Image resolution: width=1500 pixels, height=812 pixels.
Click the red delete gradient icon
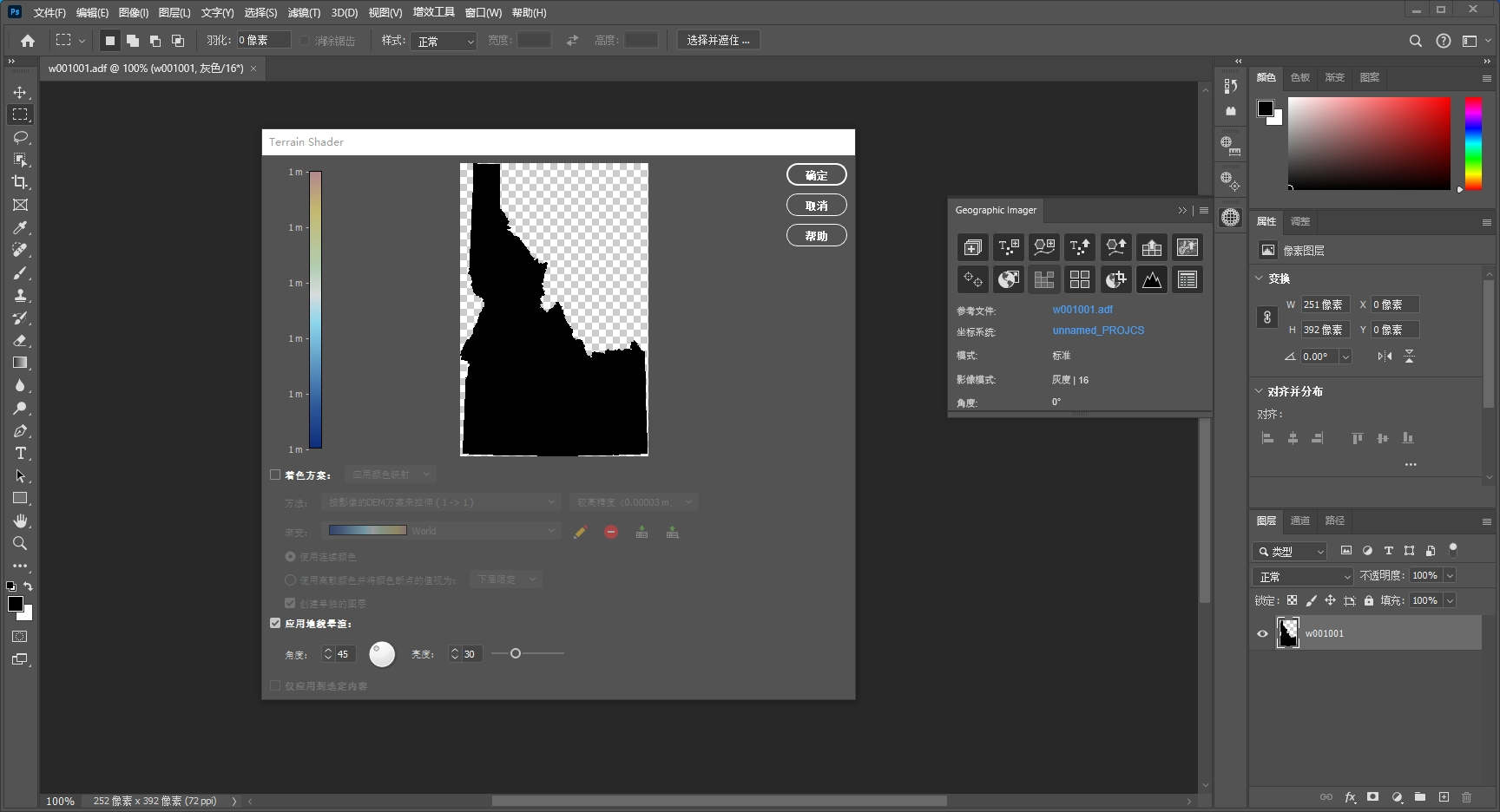(611, 532)
